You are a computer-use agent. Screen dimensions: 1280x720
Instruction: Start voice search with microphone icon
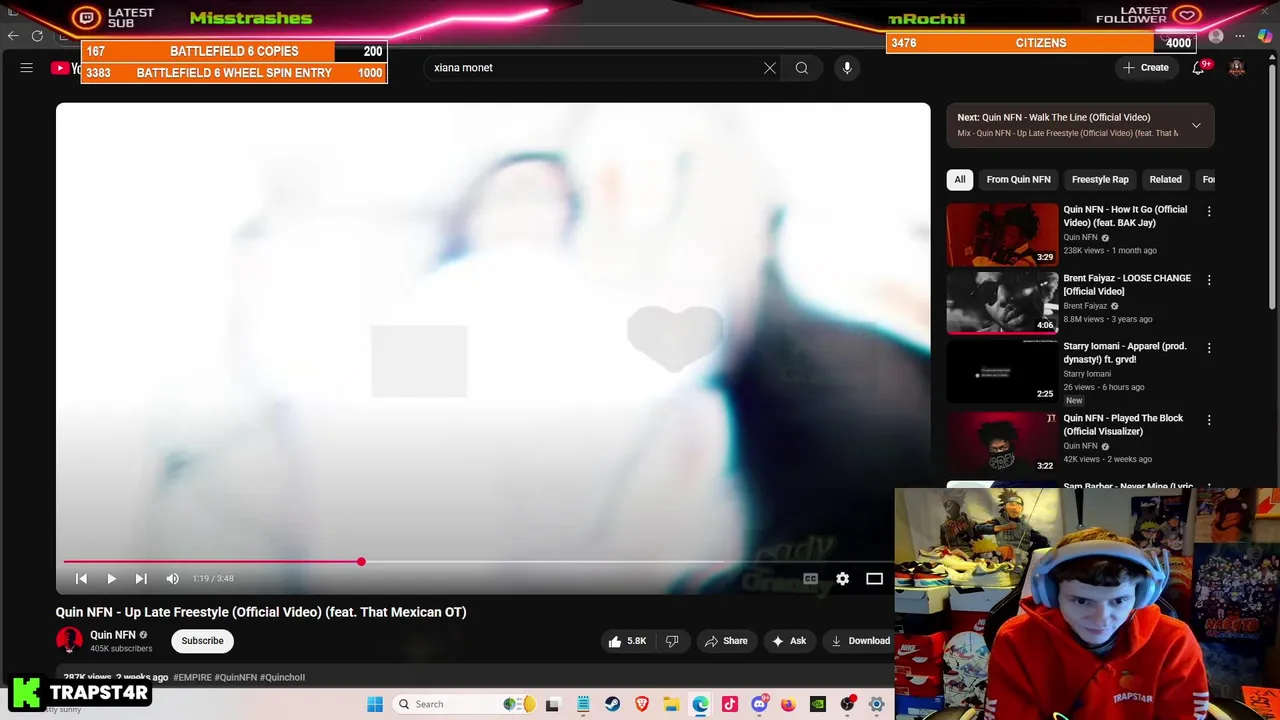847,68
